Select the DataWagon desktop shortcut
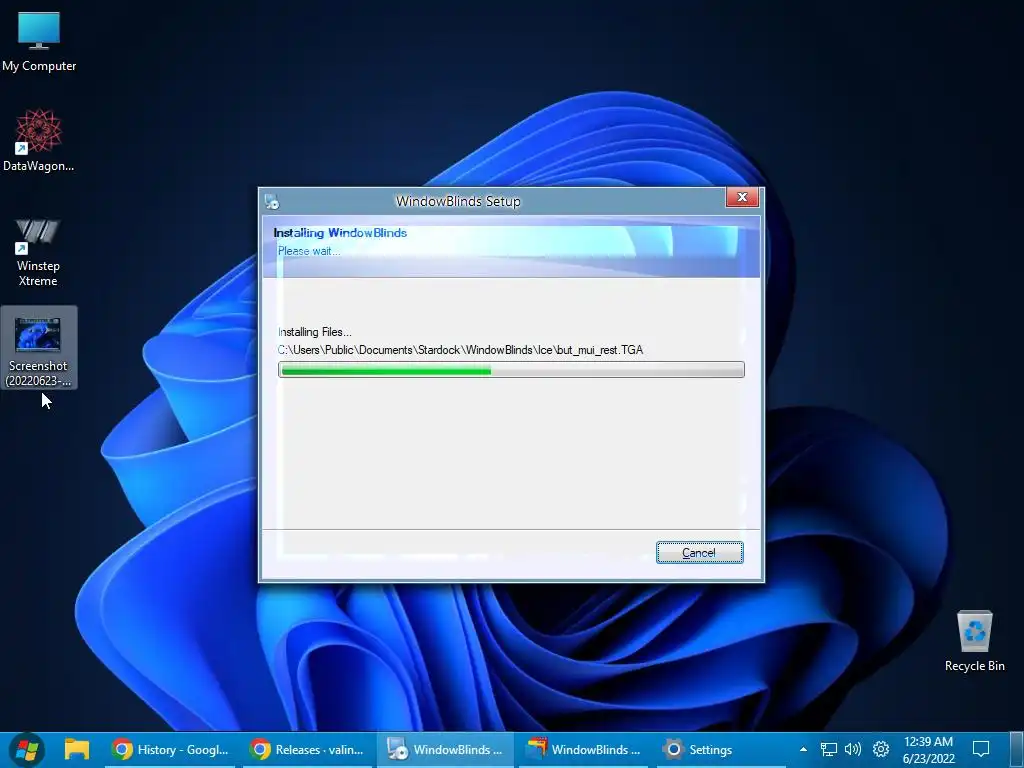 pyautogui.click(x=39, y=142)
